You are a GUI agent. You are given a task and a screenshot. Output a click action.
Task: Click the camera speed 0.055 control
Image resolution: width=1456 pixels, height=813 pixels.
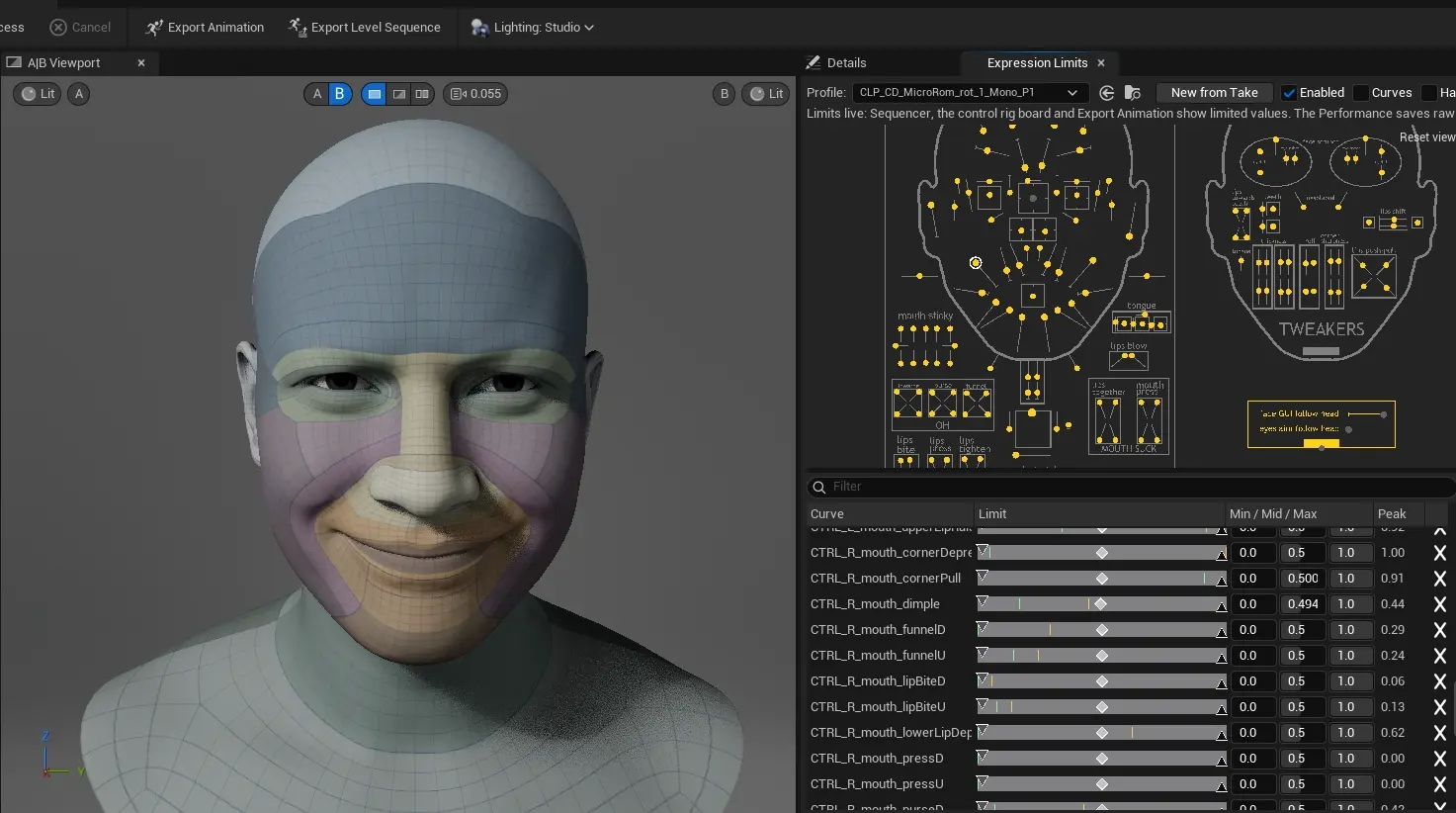pyautogui.click(x=475, y=94)
